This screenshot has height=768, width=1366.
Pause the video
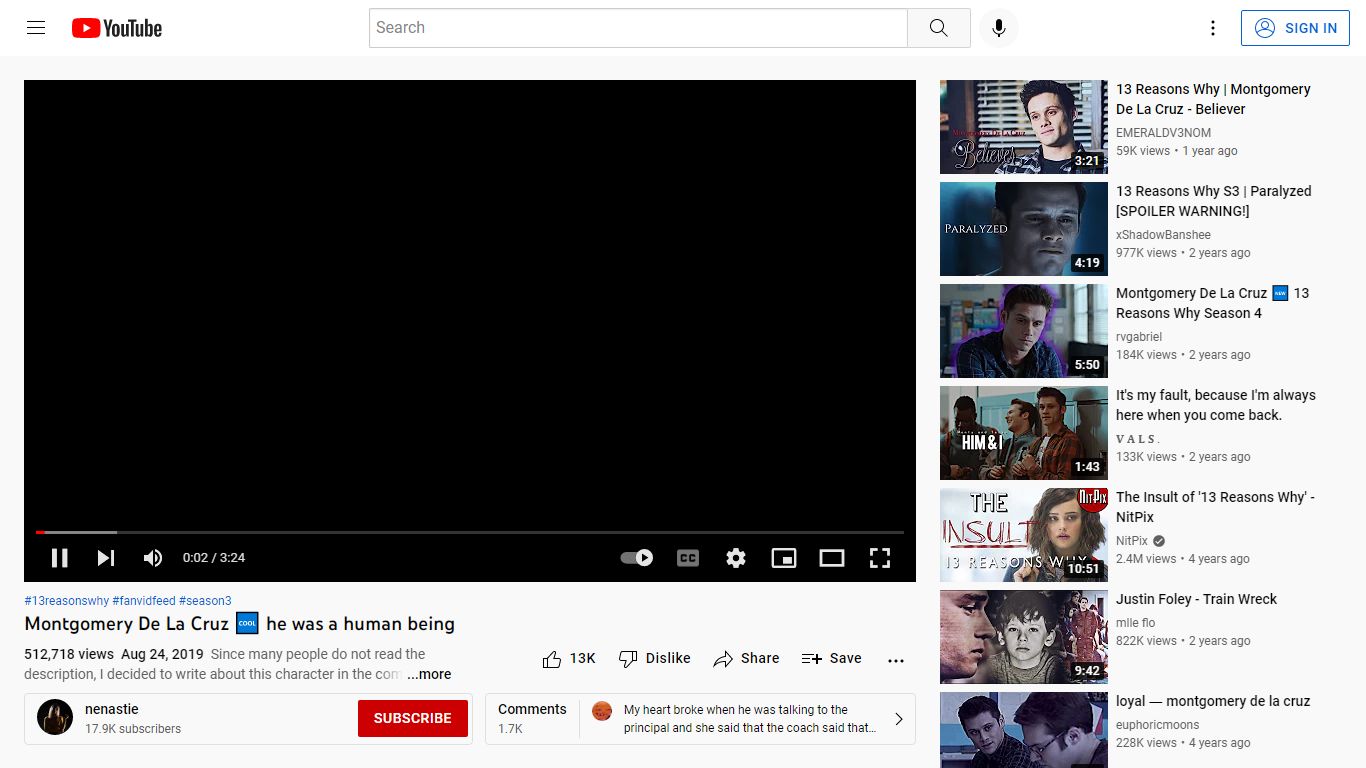(x=60, y=558)
